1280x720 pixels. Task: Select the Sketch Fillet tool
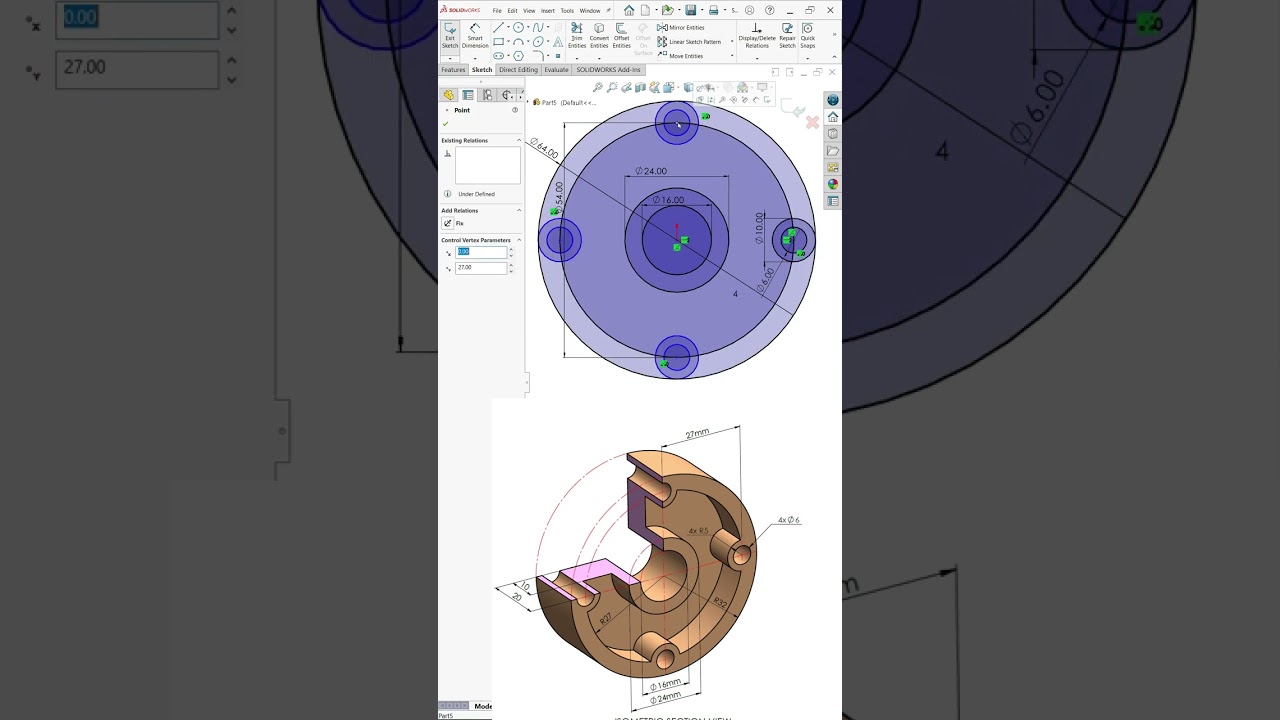[538, 55]
